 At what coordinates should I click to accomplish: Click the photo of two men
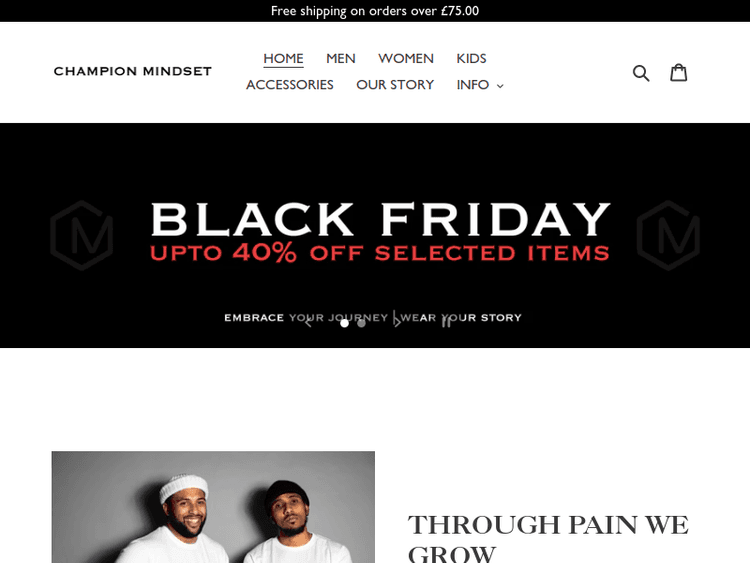tap(213, 507)
